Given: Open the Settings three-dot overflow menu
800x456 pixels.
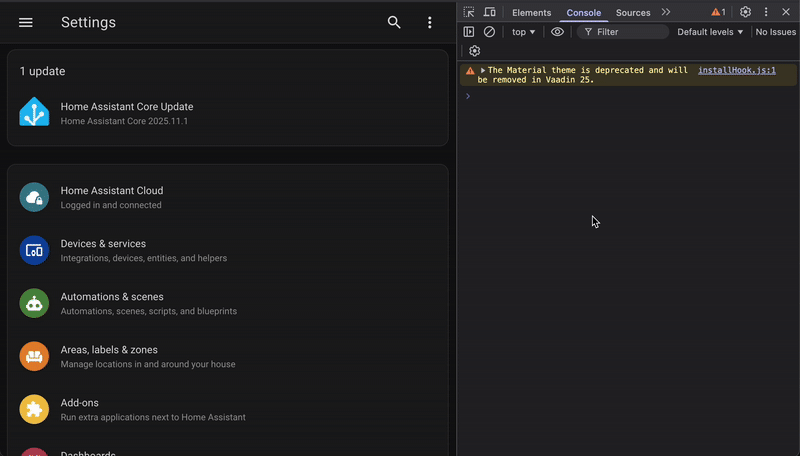Looking at the screenshot, I should point(430,22).
